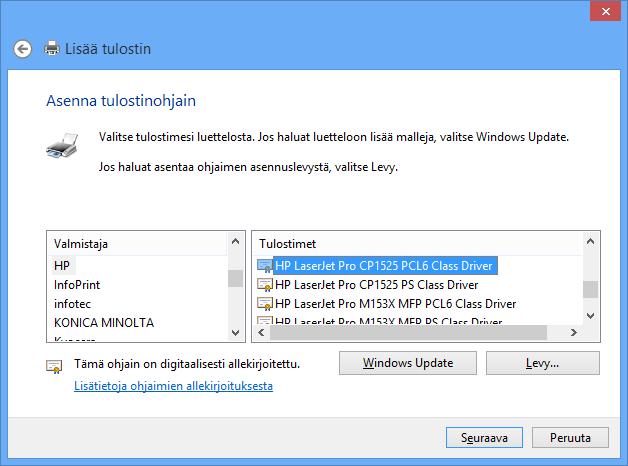Select HP LaserJet Pro M153X MFP PCL6 Class Driver
This screenshot has height=466, width=628.
[x=395, y=304]
